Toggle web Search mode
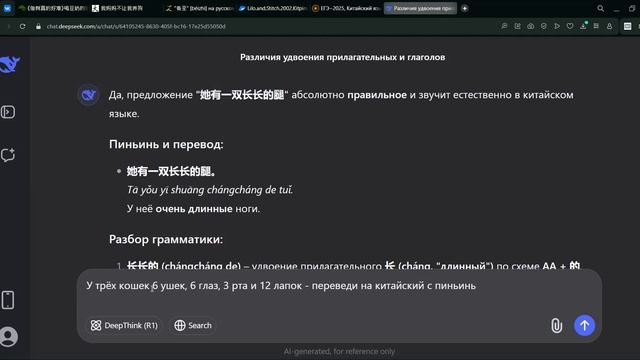Image resolution: width=640 pixels, height=360 pixels. [x=193, y=325]
